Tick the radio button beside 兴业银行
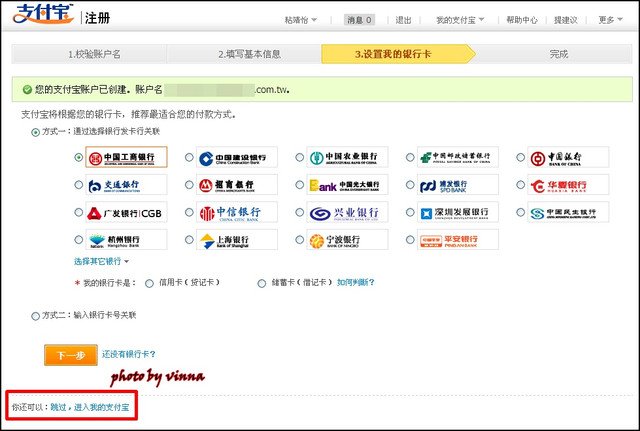This screenshot has height=431, width=640. [300, 212]
